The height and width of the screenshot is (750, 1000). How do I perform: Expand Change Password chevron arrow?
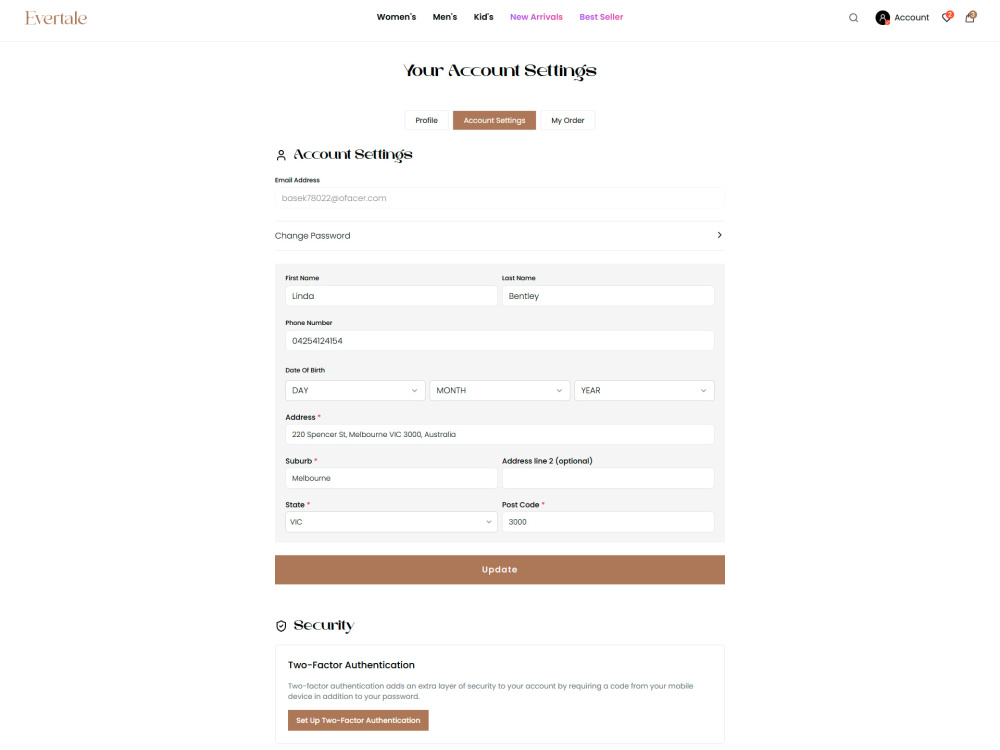[x=719, y=235]
